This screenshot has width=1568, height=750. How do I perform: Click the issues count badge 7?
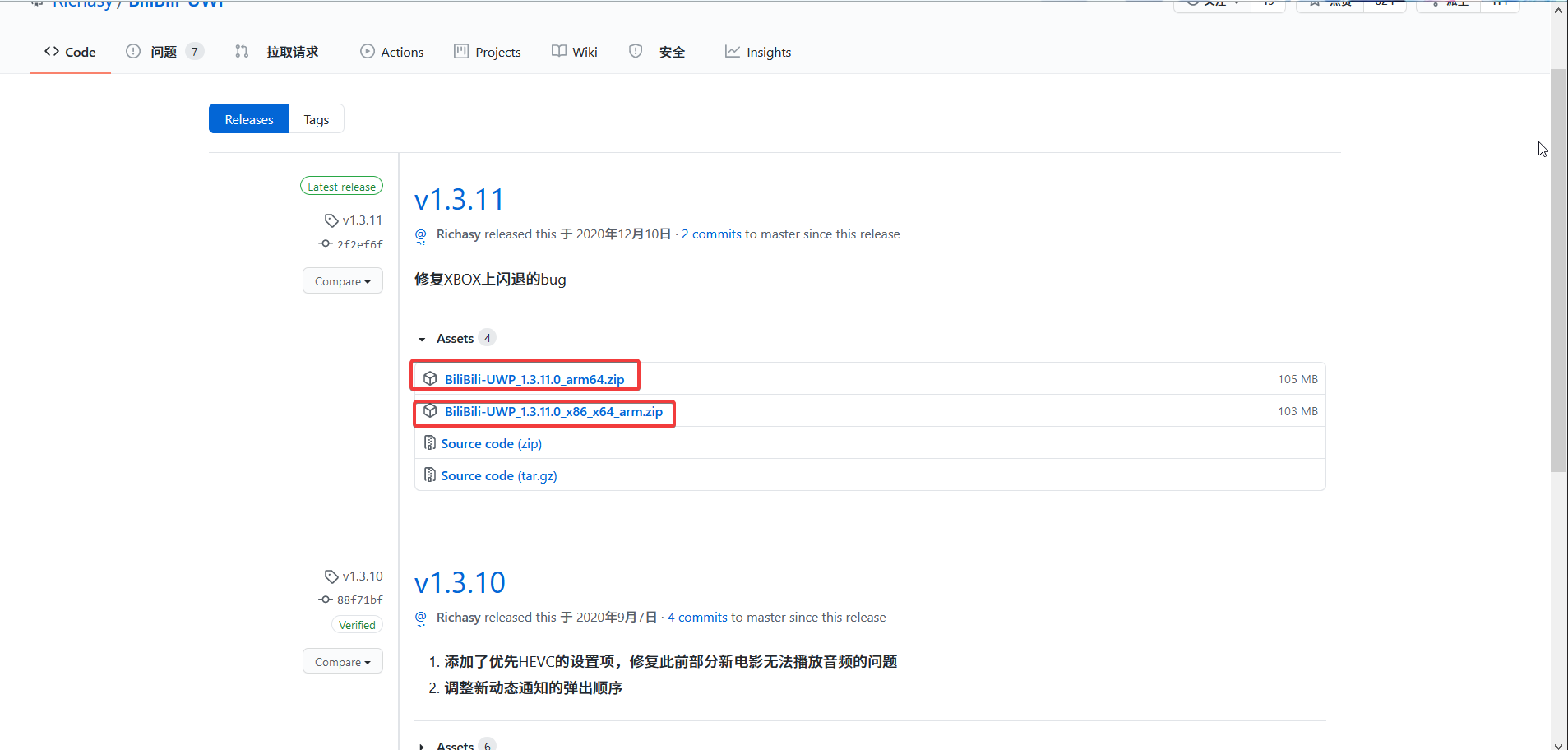(x=195, y=52)
